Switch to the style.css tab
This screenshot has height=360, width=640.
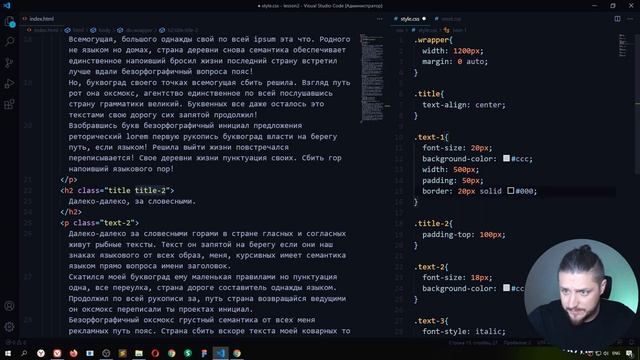pyautogui.click(x=409, y=19)
